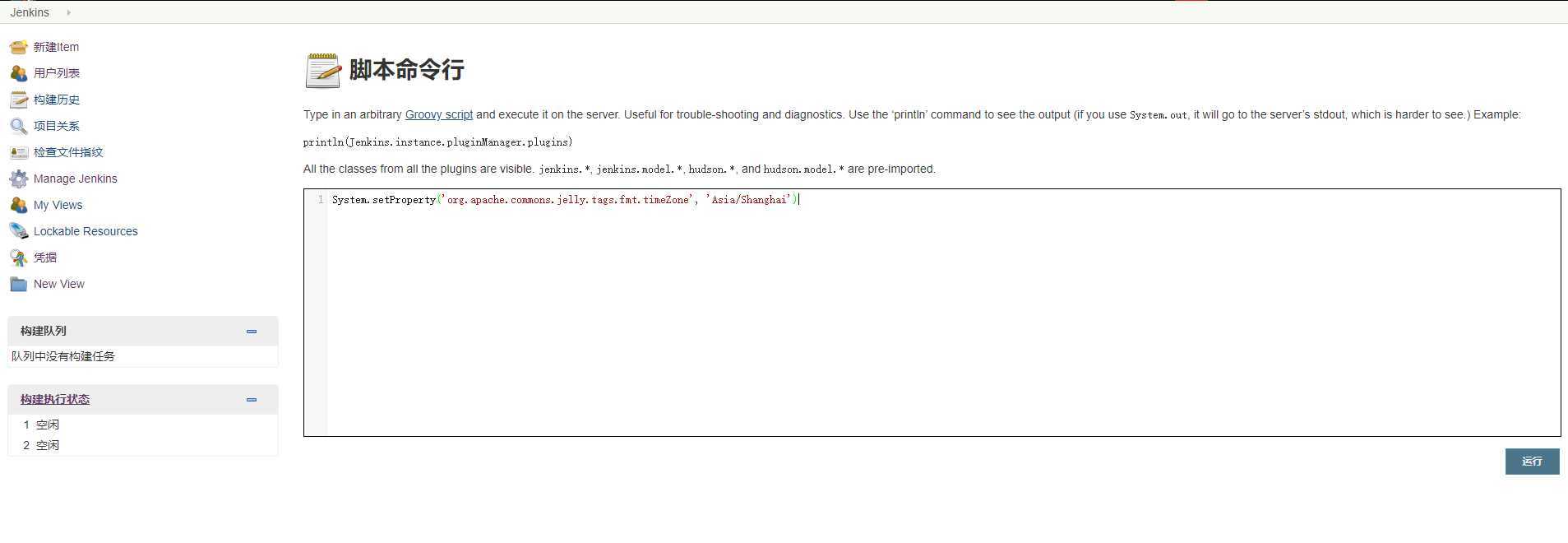Viewport: 1568px width, 543px height.
Task: Go to Manage Jenkins
Action: (x=76, y=179)
